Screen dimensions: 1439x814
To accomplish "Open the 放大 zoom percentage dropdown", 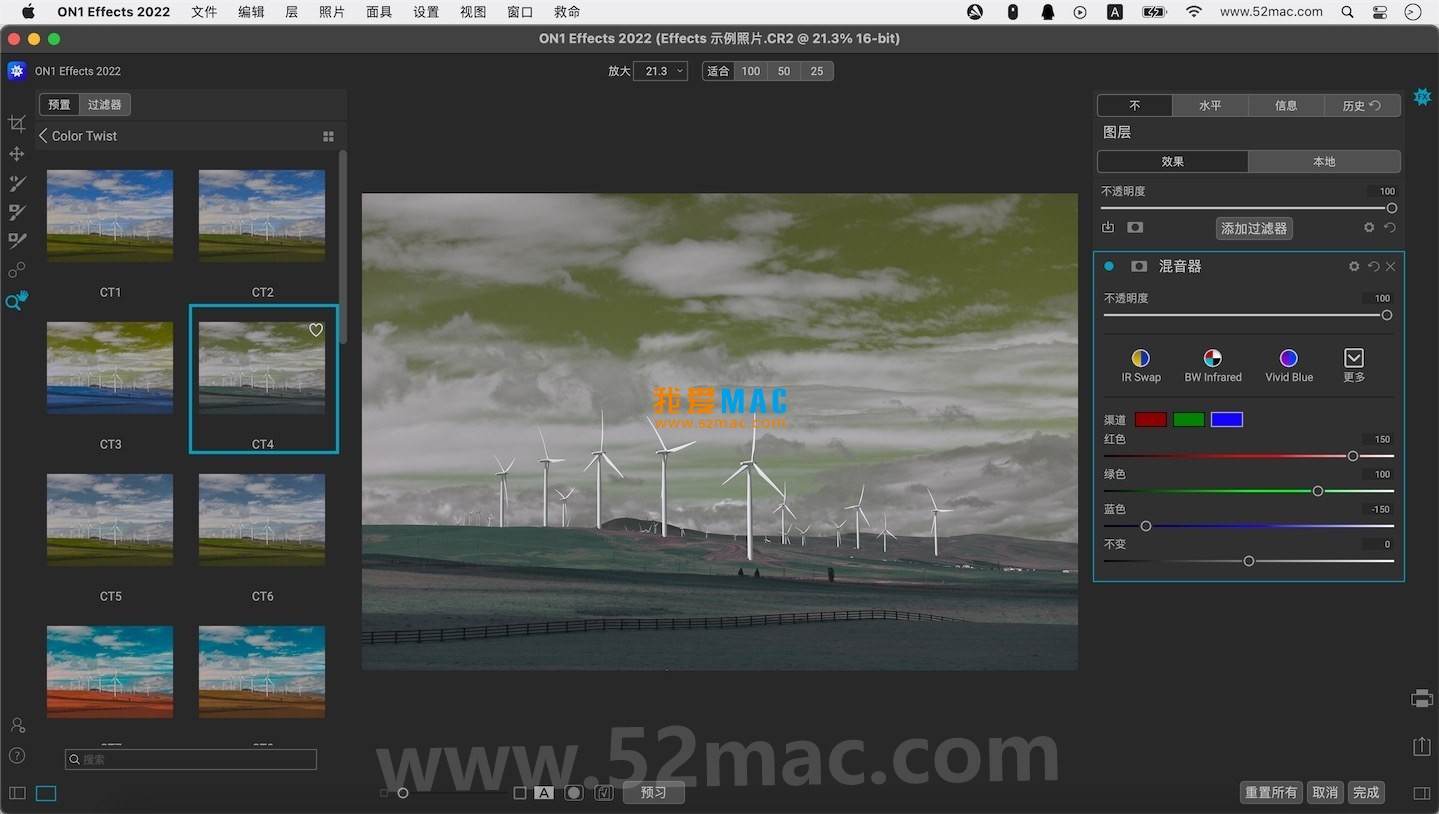I will coord(661,71).
